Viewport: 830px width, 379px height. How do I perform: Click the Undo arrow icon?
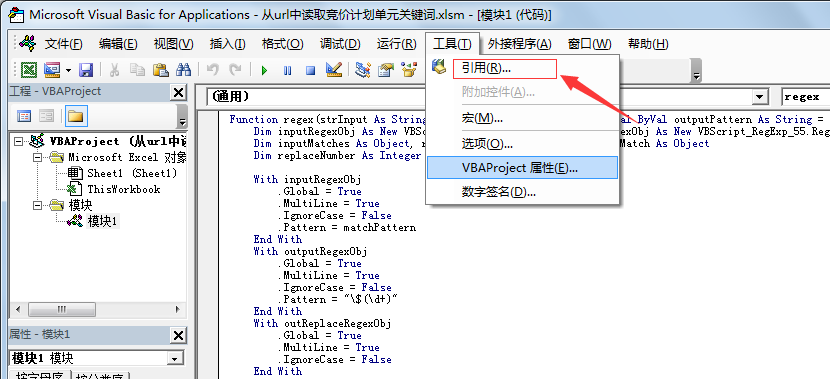212,70
